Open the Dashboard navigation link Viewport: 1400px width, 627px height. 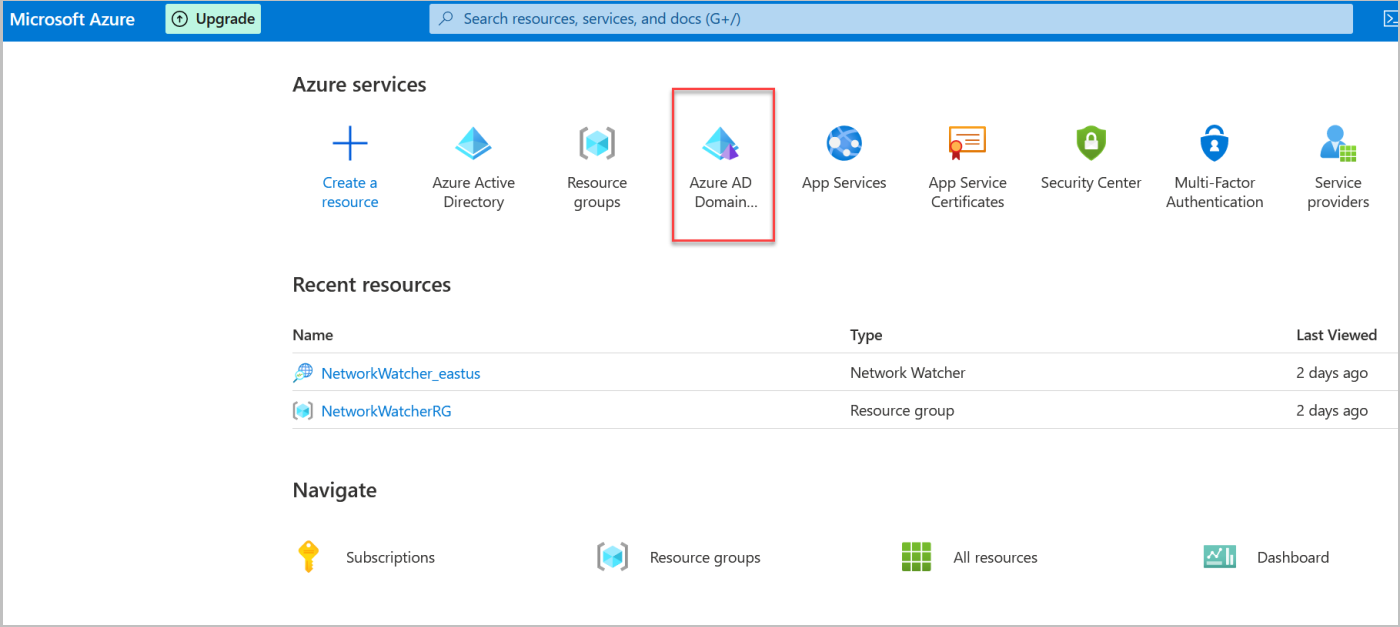click(x=1293, y=557)
